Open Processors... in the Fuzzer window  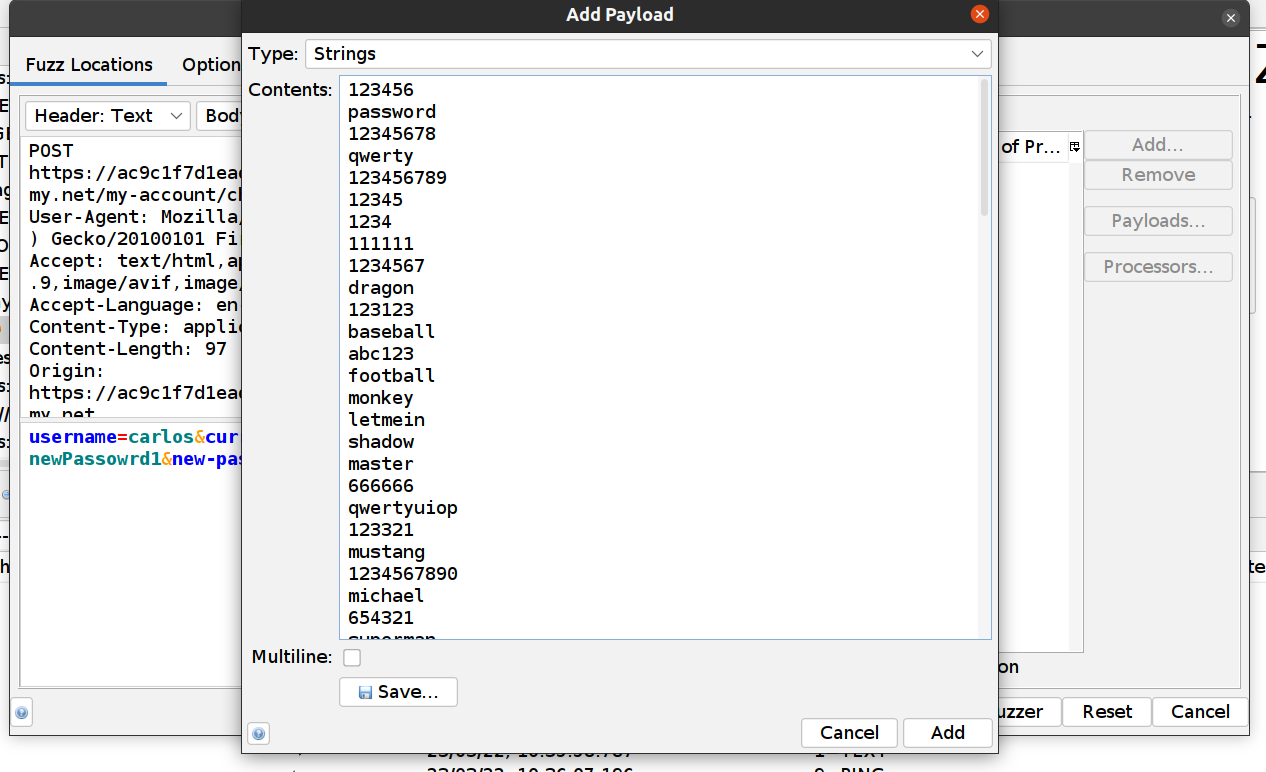[1158, 267]
